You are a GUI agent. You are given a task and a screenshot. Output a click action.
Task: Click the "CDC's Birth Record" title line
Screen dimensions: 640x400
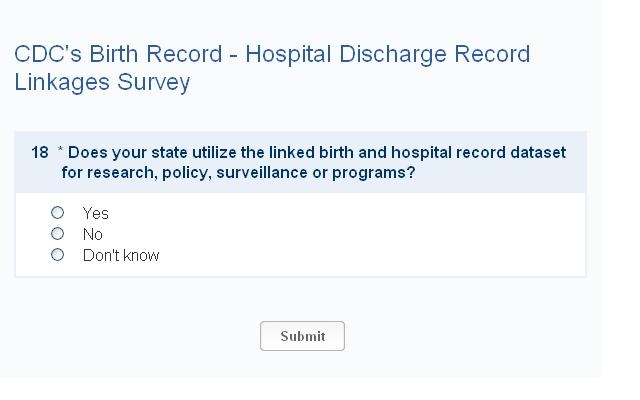[x=272, y=54]
